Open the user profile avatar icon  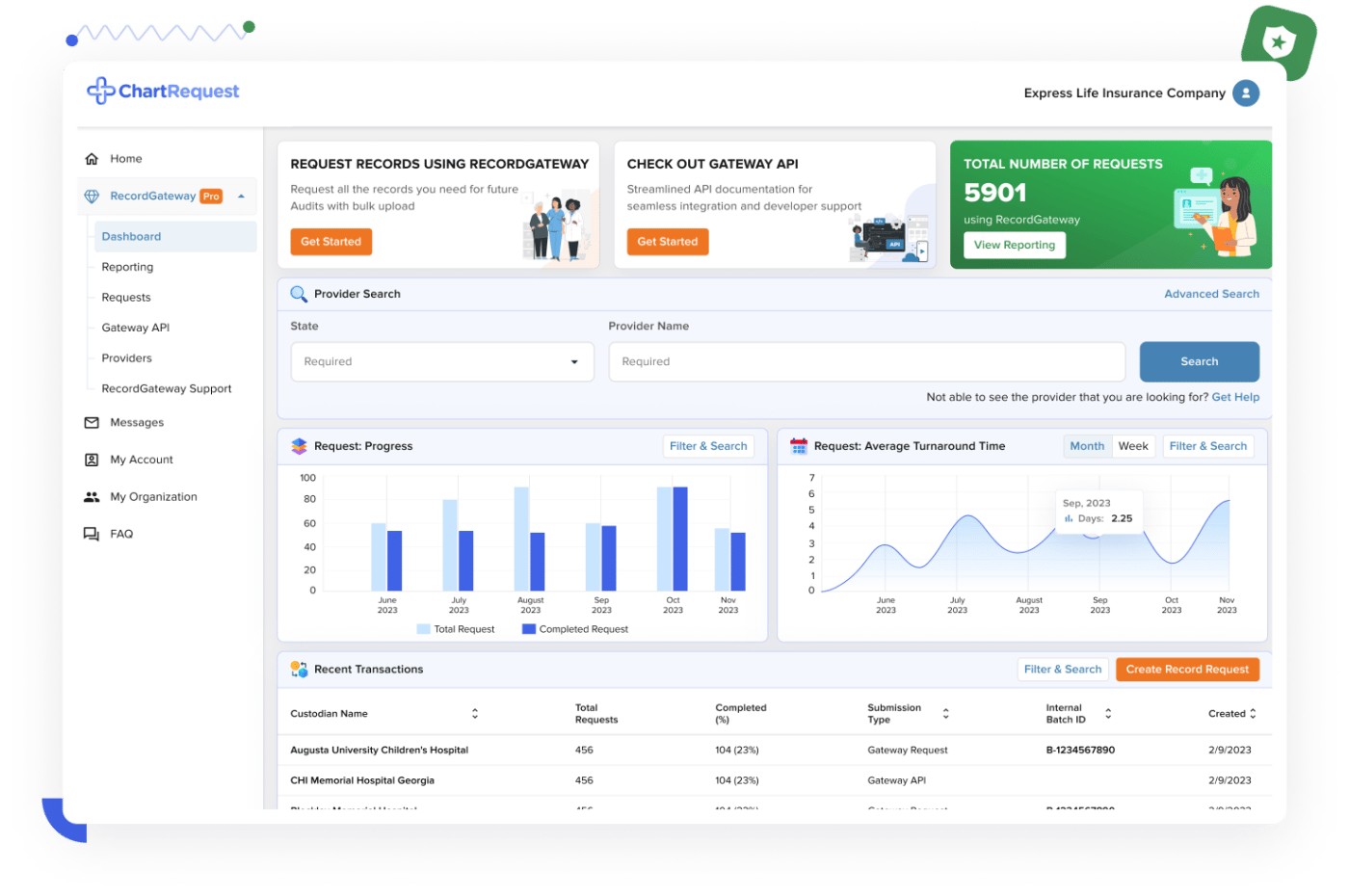[x=1246, y=93]
